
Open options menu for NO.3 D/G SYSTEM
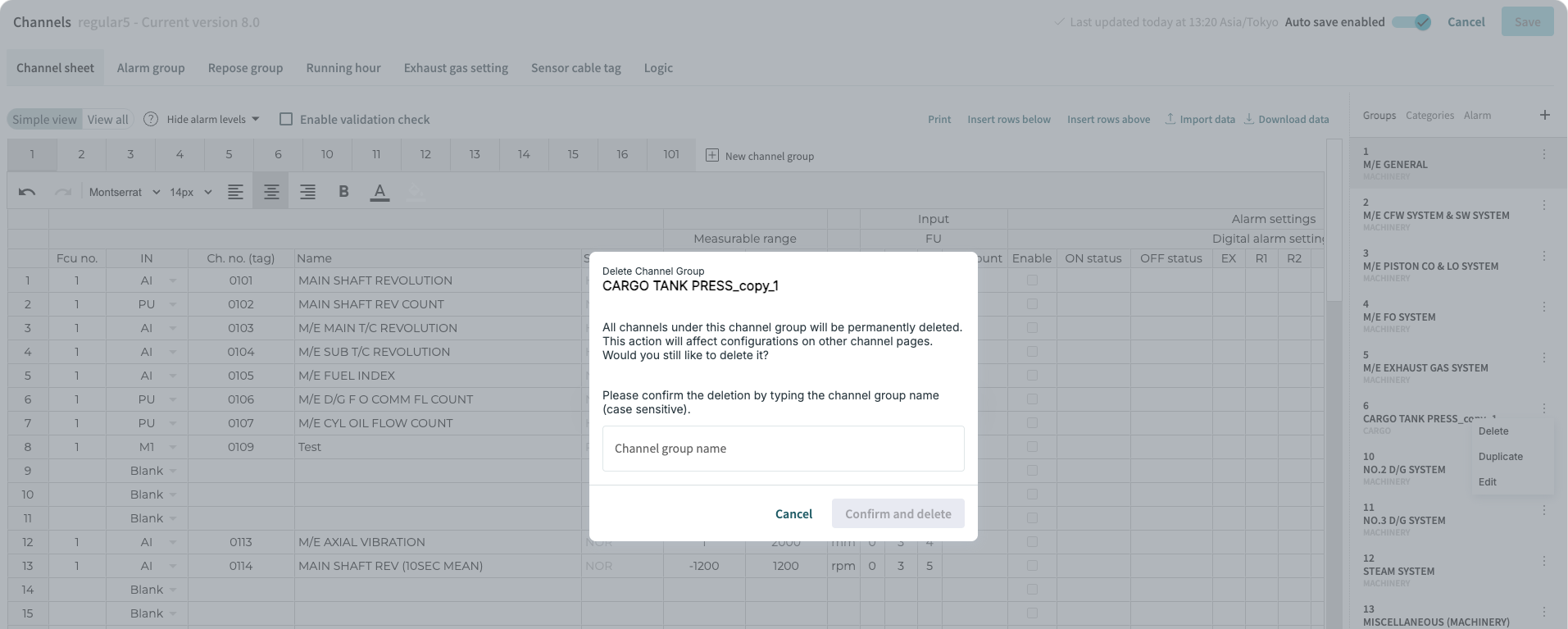click(1544, 510)
